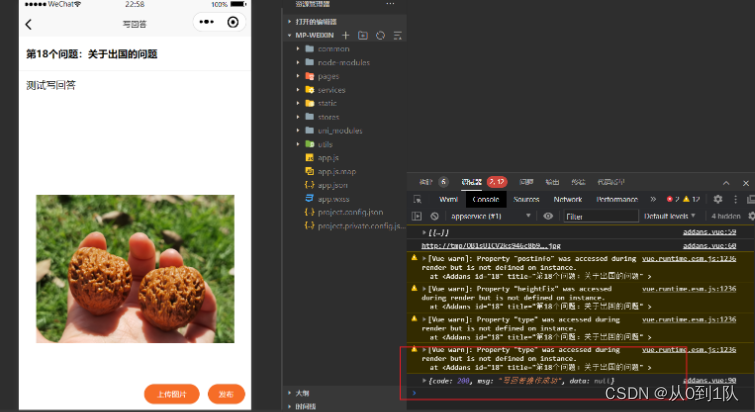The width and height of the screenshot is (755, 412).
Task: Switch to the 输出 panel tab
Action: tap(552, 182)
